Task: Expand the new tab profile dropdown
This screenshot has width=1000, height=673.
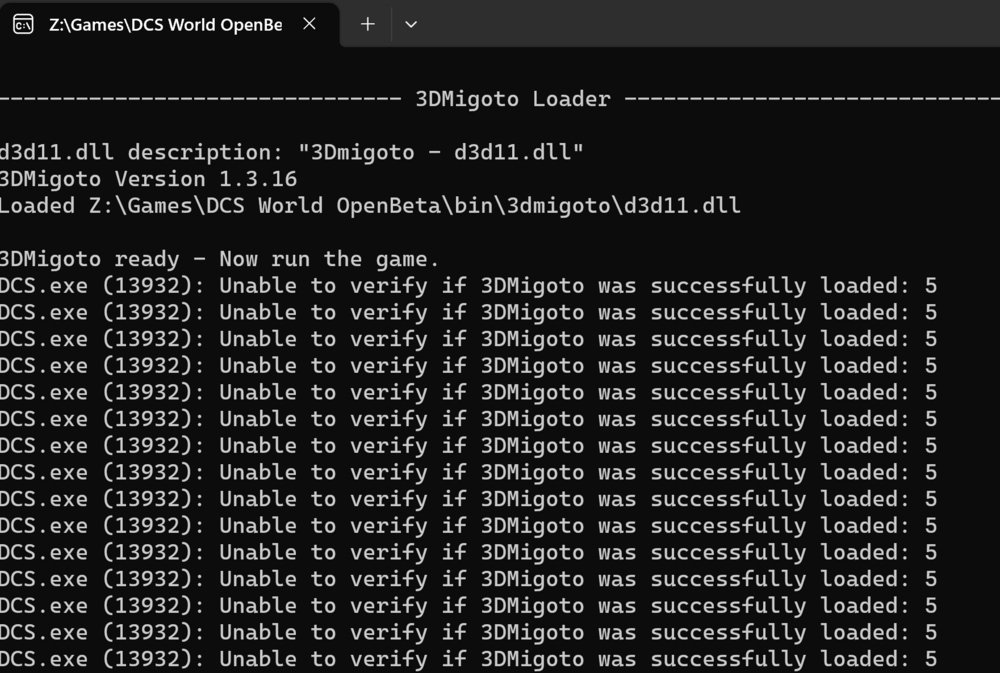Action: click(x=411, y=25)
